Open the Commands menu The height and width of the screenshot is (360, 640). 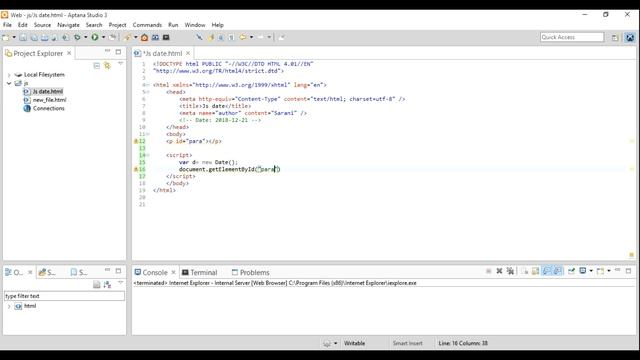[x=147, y=25]
